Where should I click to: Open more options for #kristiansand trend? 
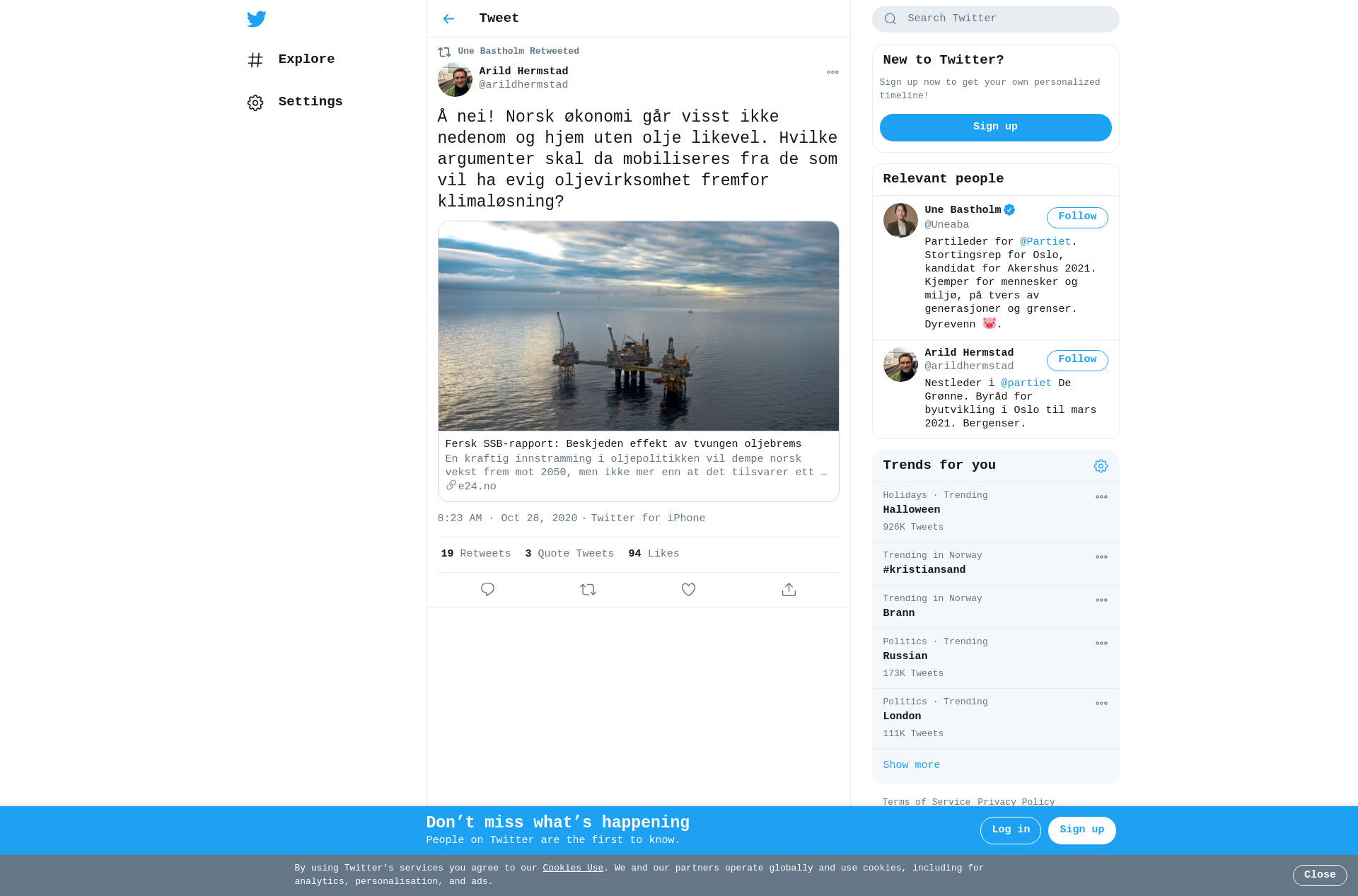coord(1101,557)
